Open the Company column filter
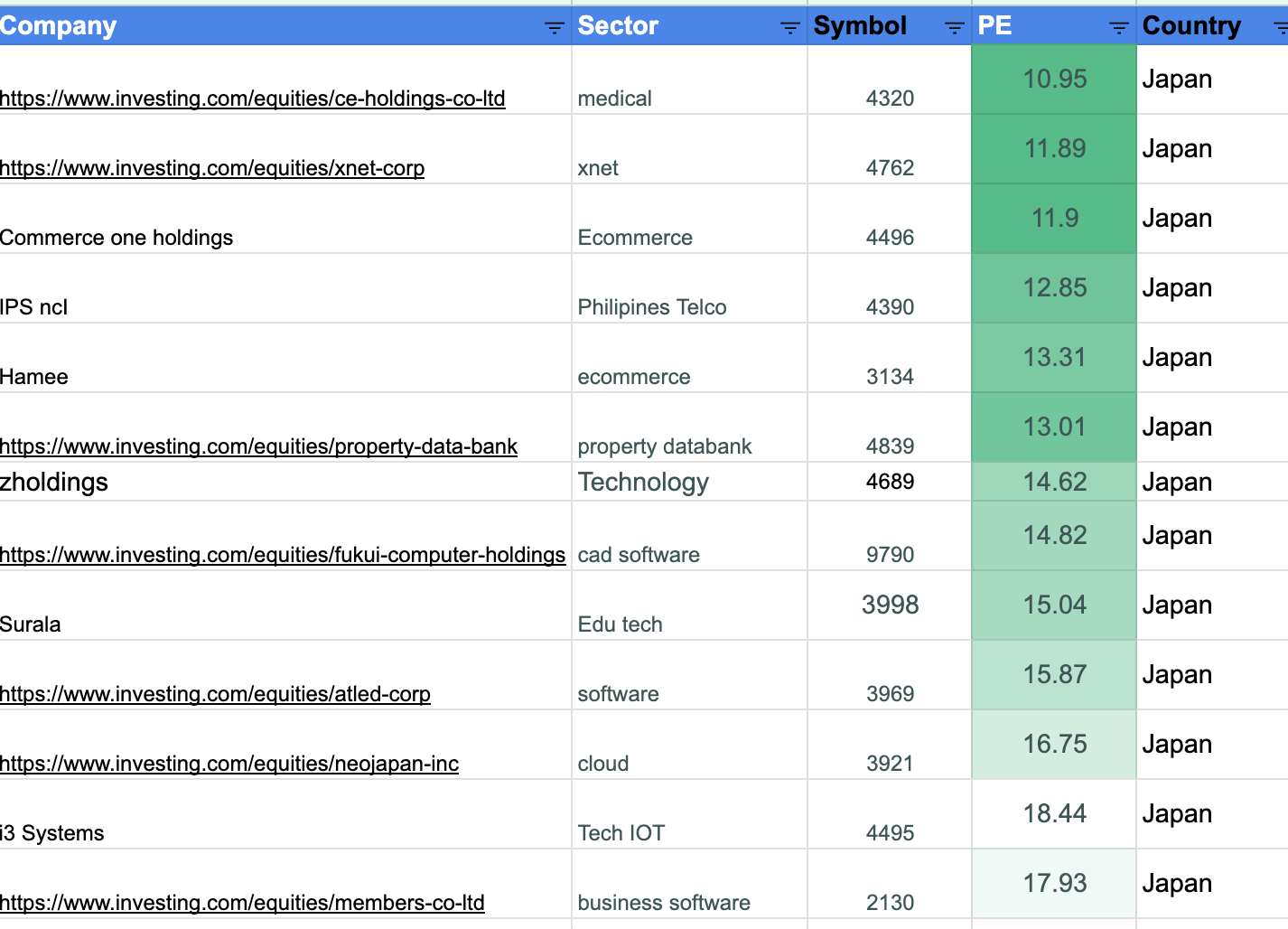Screen dimensions: 1288x929 click(x=555, y=28)
